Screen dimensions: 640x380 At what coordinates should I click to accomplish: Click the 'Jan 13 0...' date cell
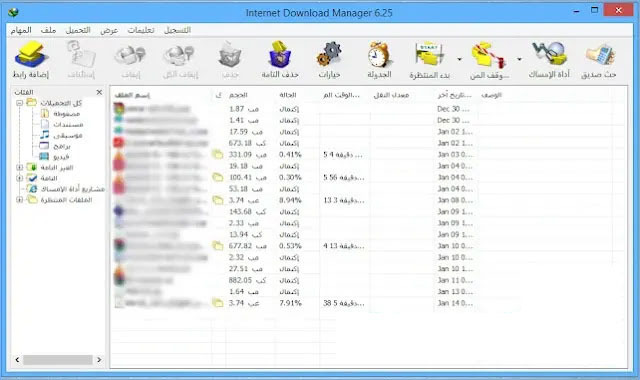(455, 291)
